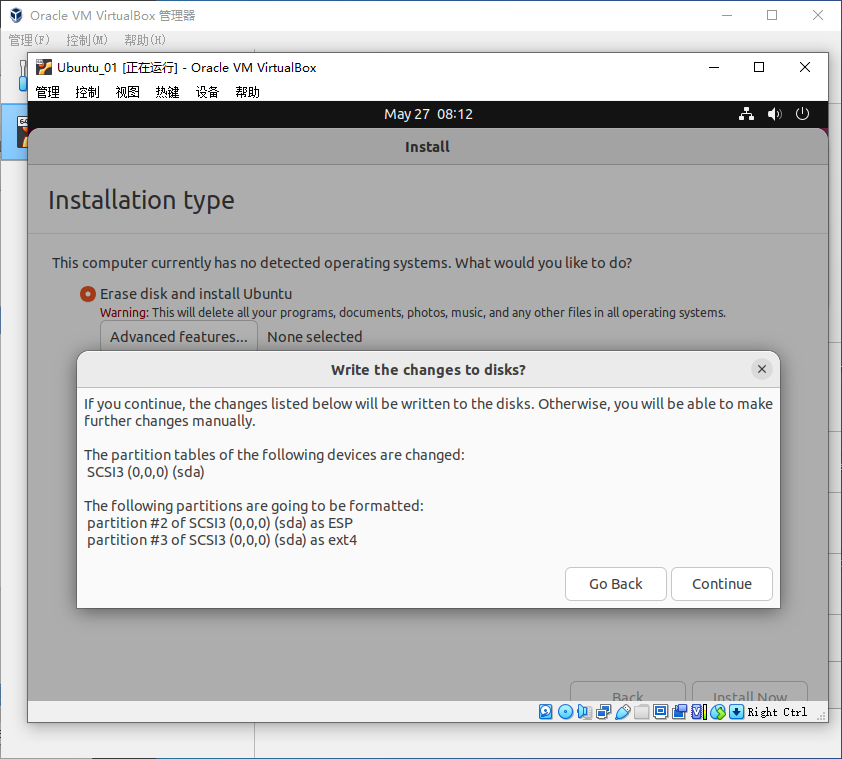This screenshot has height=759, width=842.
Task: Open the 帮助 menu in the VM window
Action: [247, 92]
